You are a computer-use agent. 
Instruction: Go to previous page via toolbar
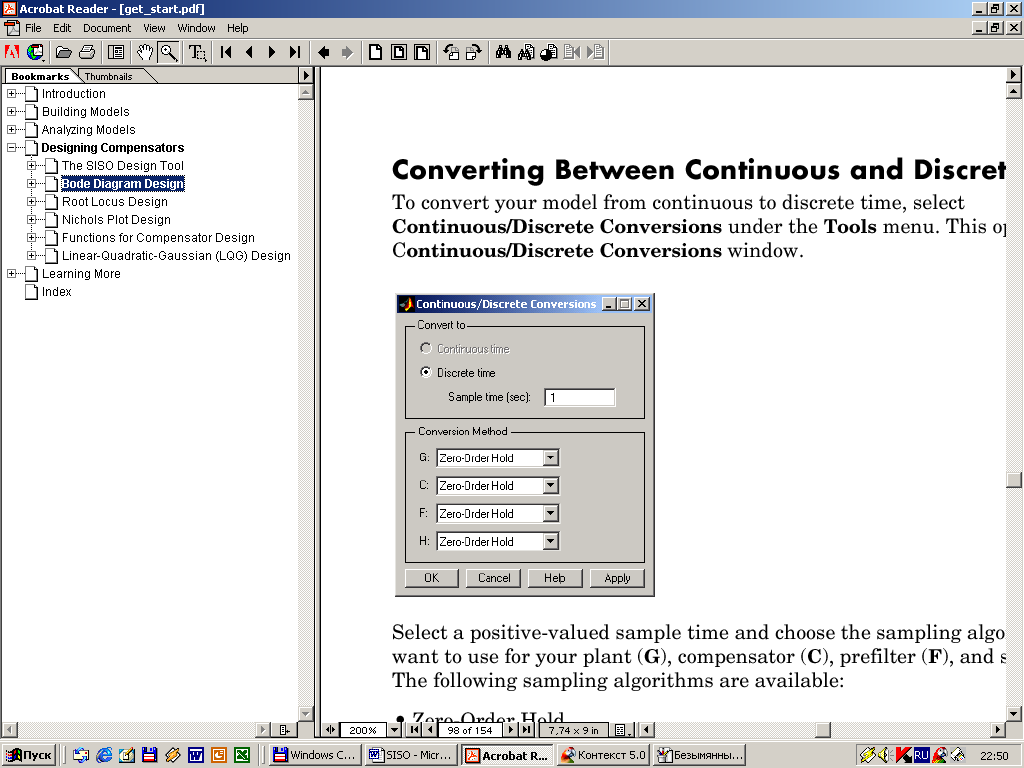(249, 52)
